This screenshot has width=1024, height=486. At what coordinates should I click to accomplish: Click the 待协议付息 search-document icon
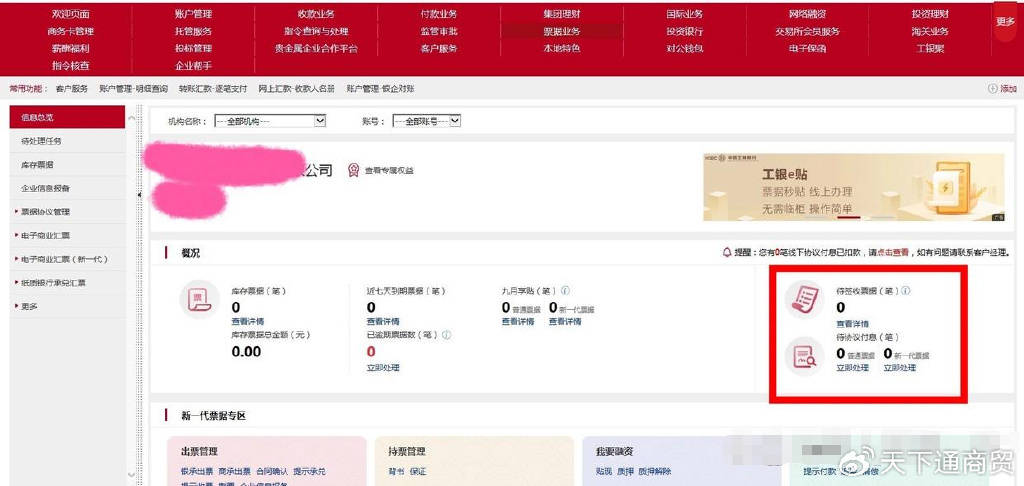point(803,355)
